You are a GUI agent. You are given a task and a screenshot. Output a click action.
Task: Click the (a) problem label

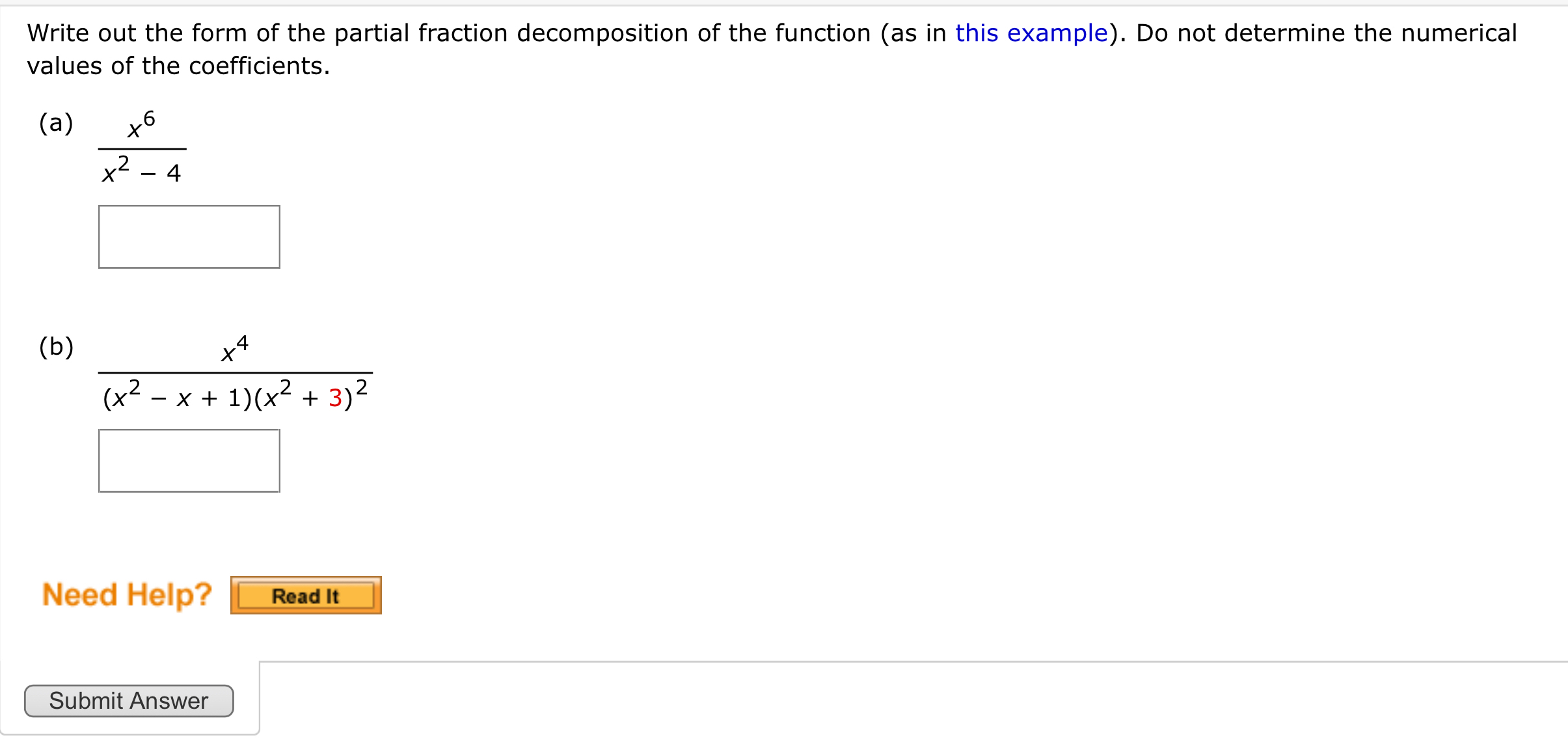(x=55, y=122)
